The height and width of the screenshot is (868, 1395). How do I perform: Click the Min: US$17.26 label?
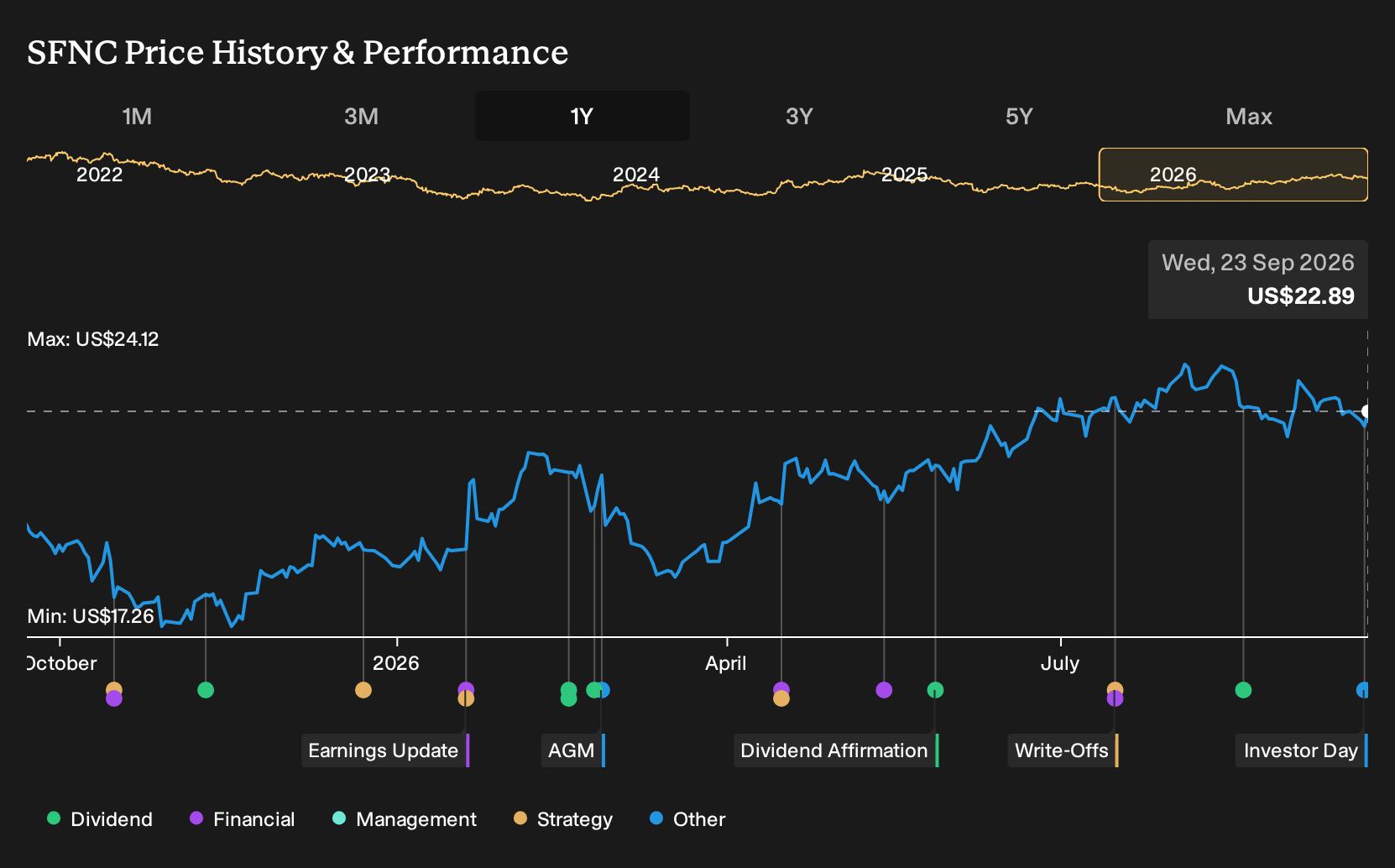pos(91,616)
